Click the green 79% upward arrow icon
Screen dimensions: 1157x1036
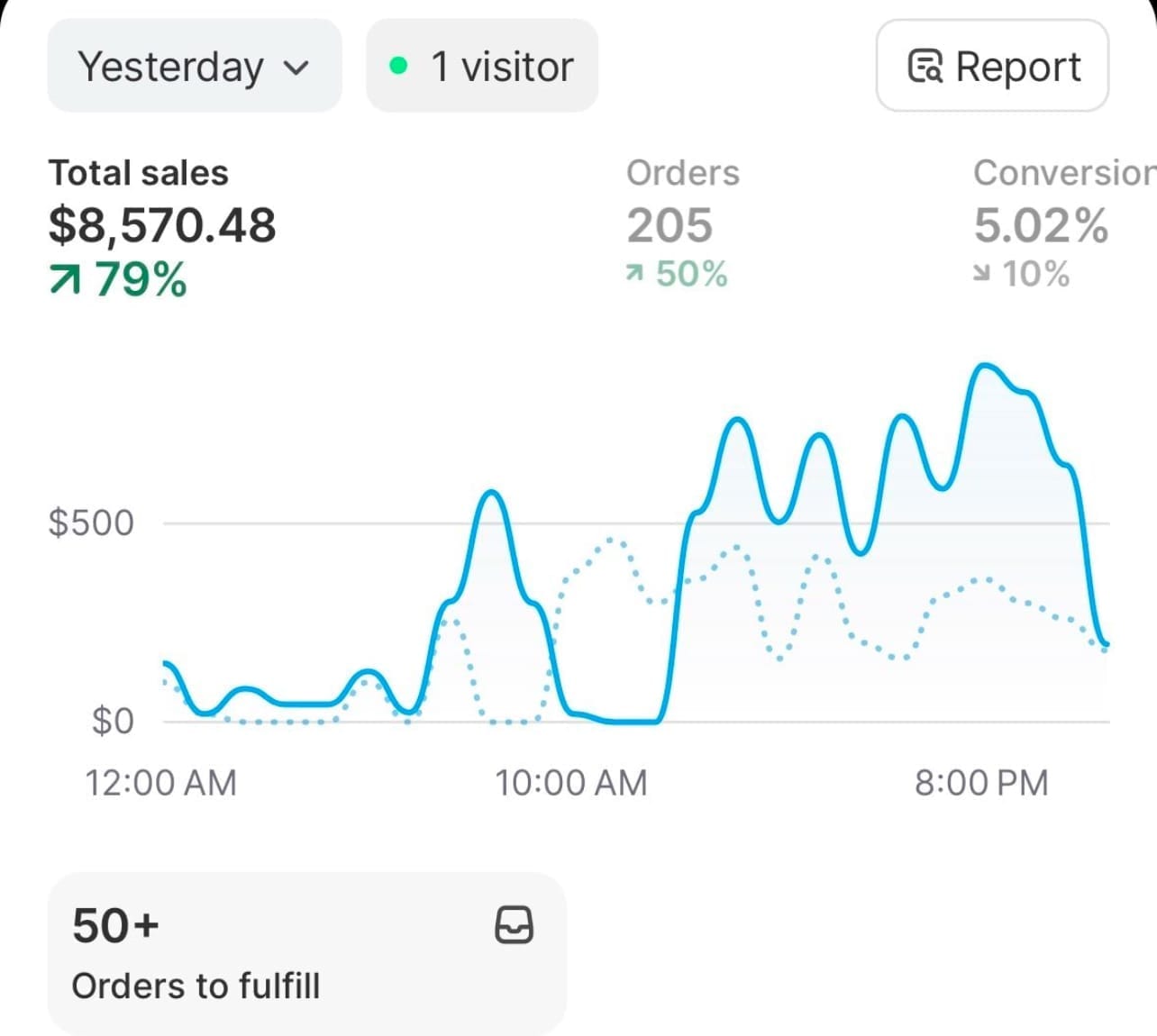click(x=64, y=281)
